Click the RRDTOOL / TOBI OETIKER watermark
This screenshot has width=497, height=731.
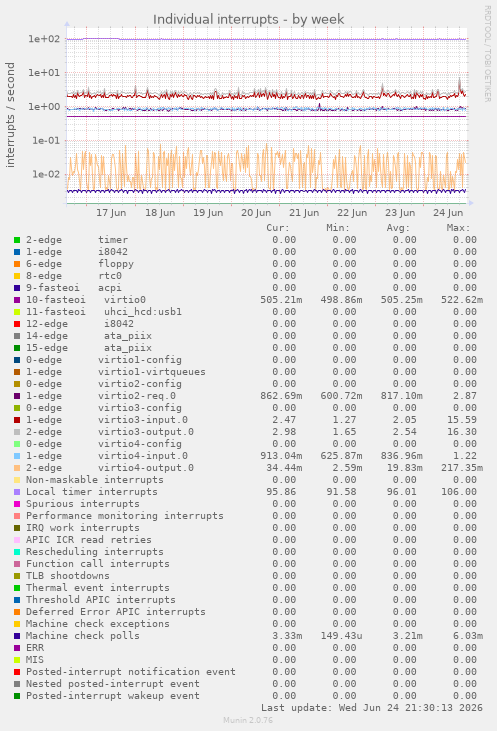[x=488, y=54]
